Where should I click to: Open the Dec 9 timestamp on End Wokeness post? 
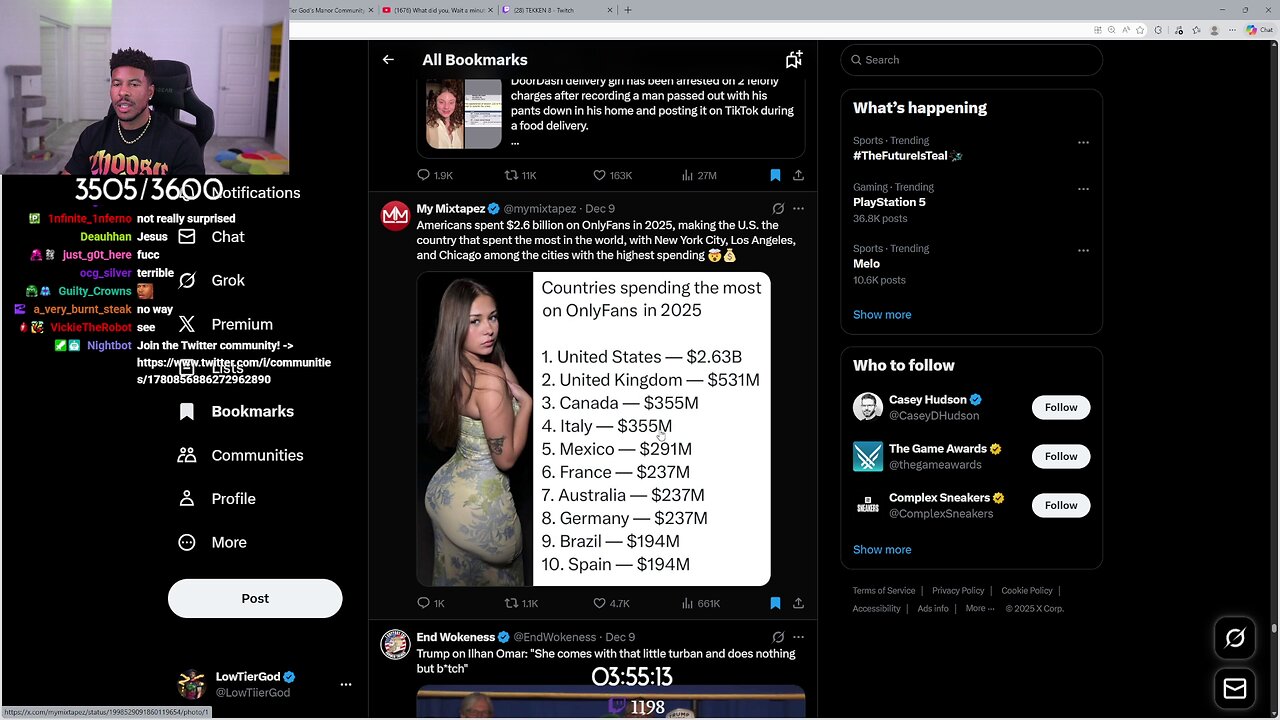620,637
